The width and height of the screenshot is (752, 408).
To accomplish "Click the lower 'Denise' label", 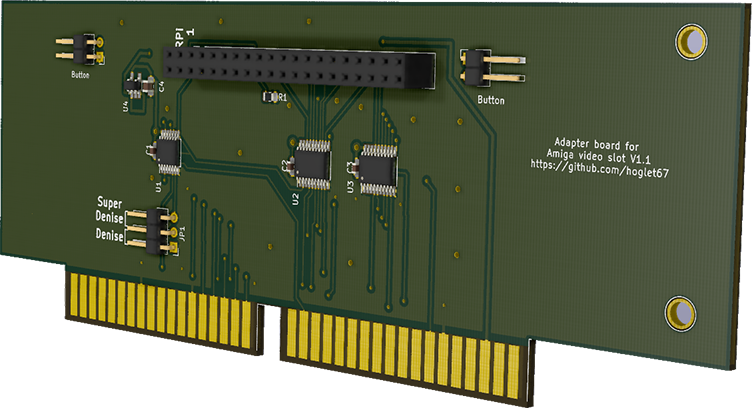I will 109,234.
